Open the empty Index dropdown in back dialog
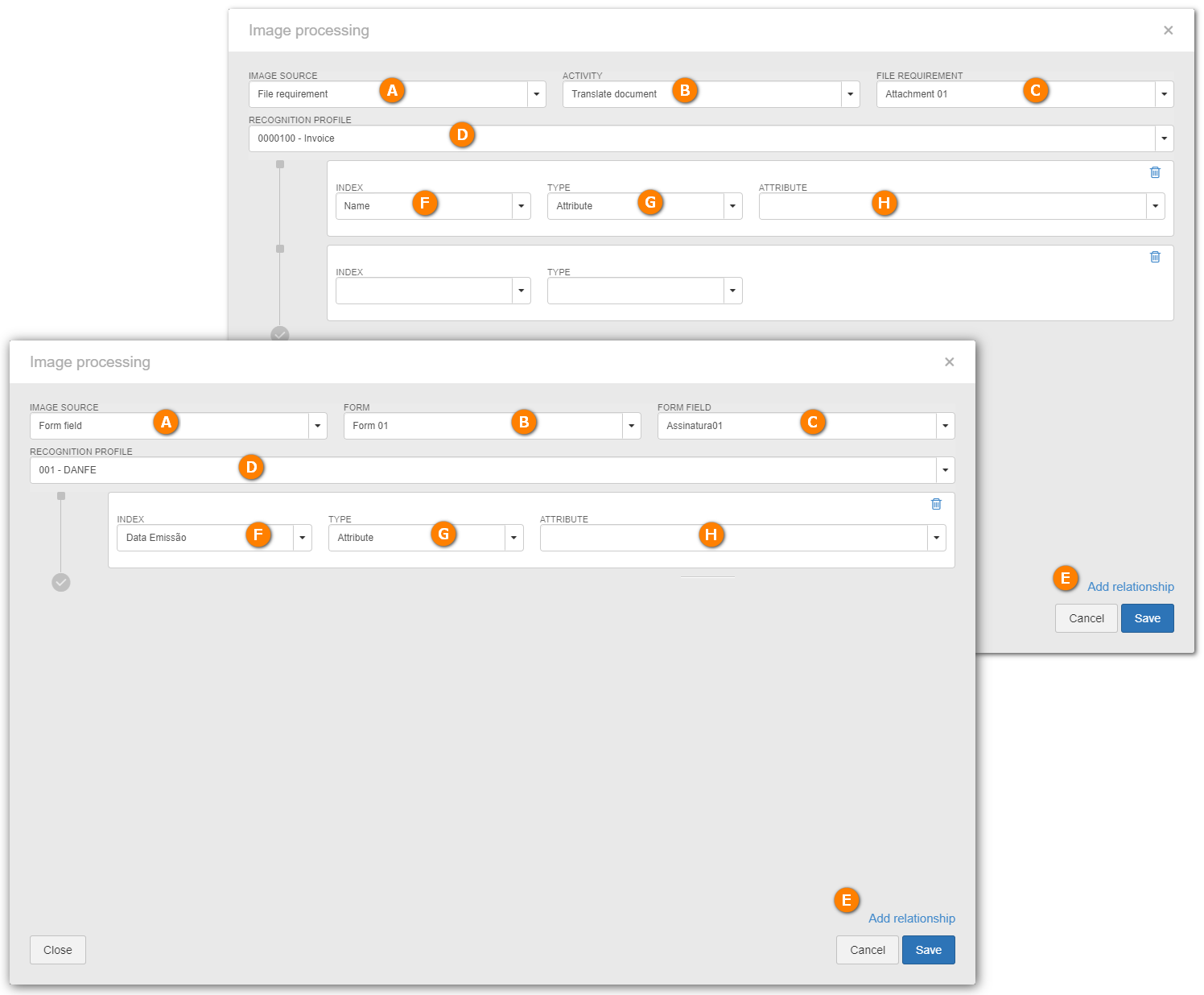Screen dimensions: 1204x995 (x=521, y=291)
